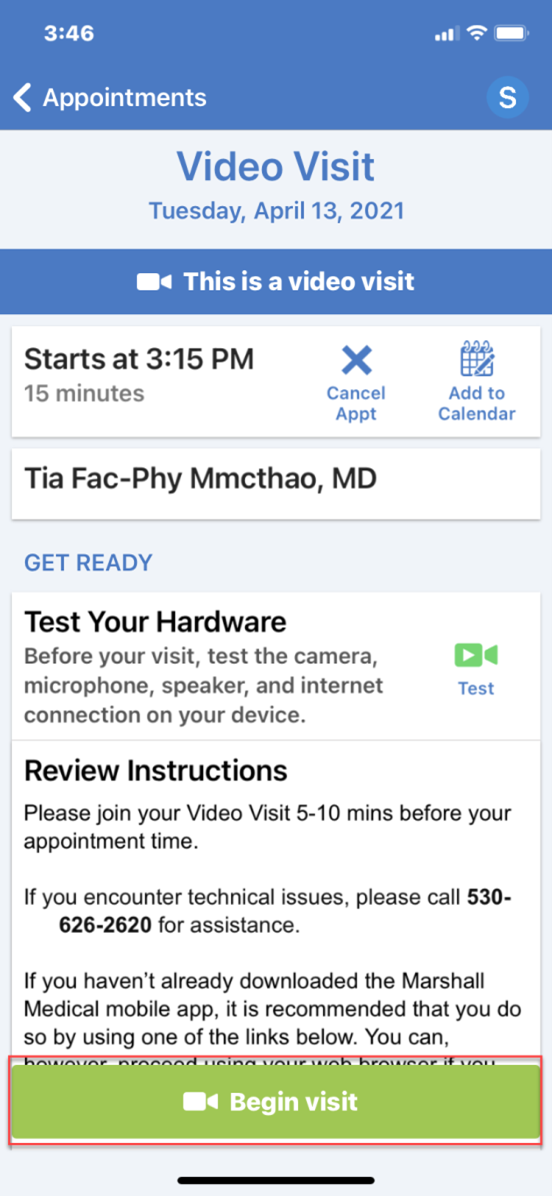The image size is (552, 1196).
Task: Open the S profile avatar
Action: coord(507,98)
